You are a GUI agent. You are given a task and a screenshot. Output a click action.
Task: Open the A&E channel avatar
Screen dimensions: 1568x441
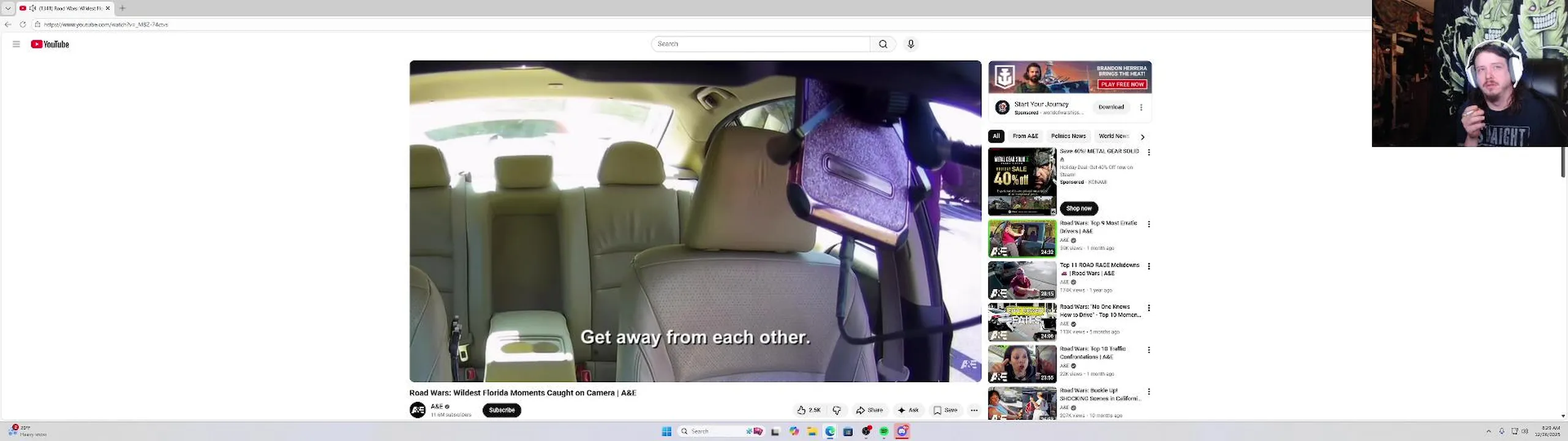(418, 410)
